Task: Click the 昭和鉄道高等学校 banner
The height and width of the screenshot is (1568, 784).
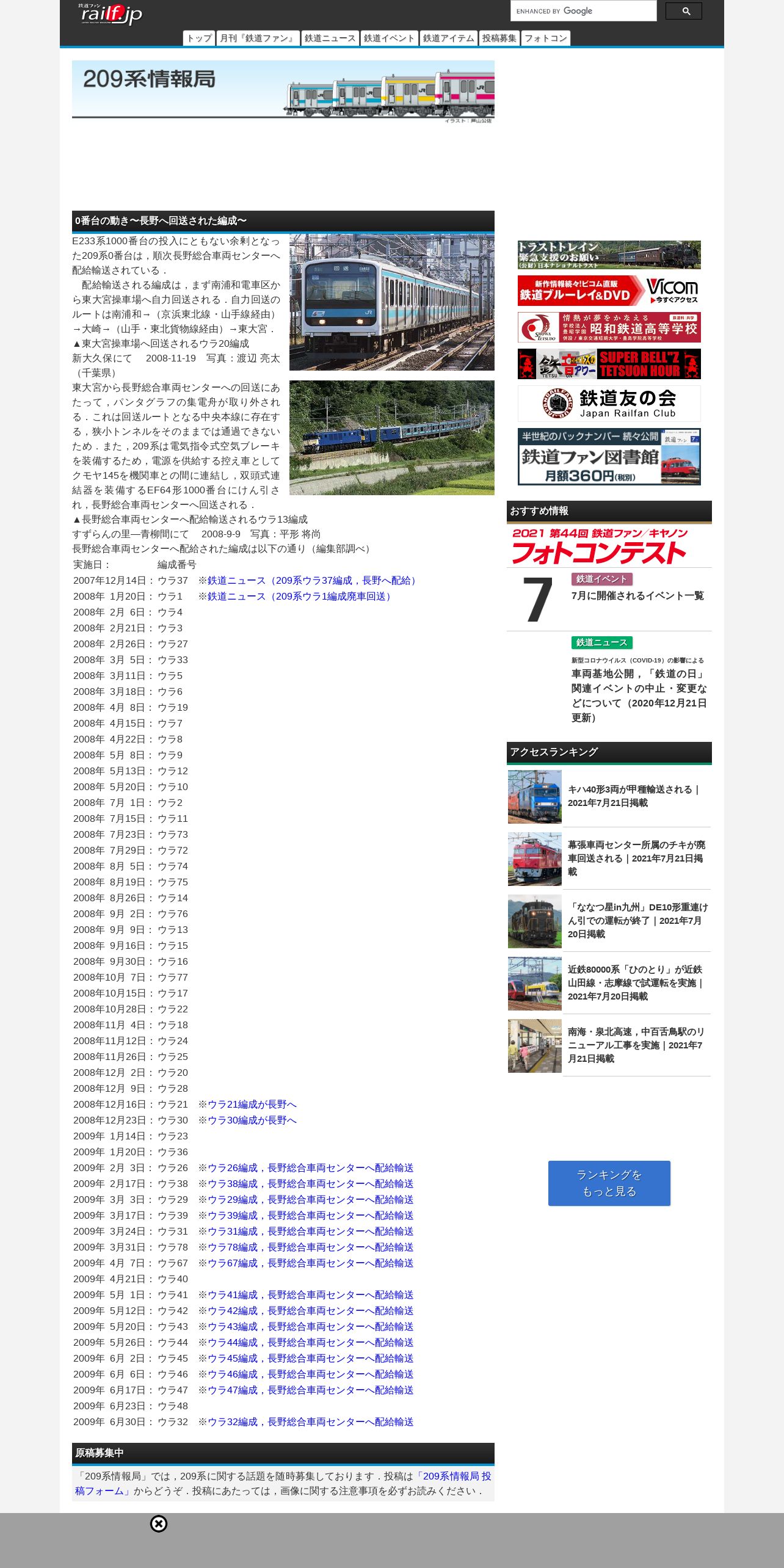Action: point(609,327)
